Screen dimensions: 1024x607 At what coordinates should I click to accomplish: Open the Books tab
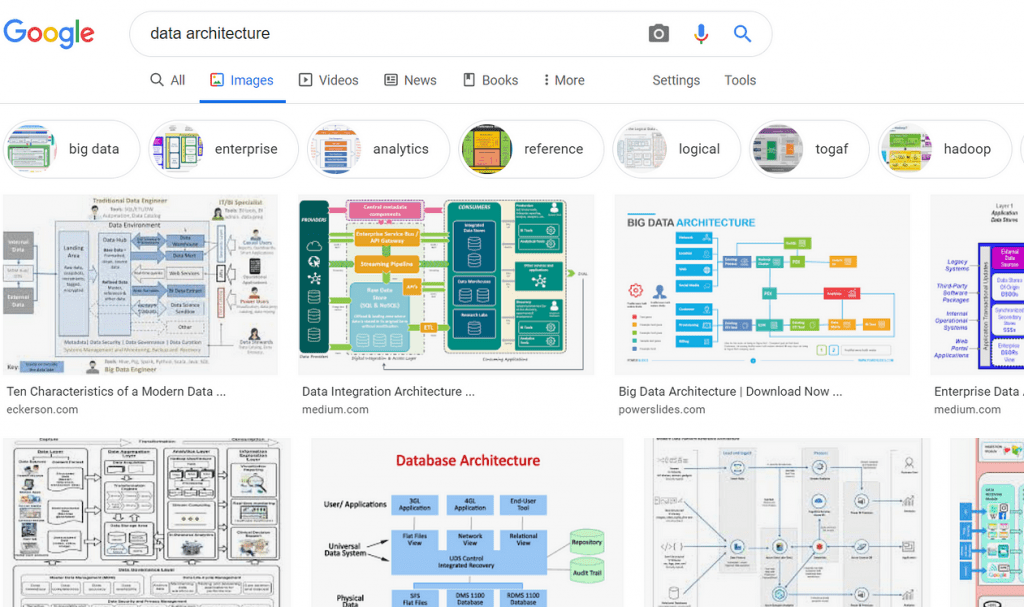490,80
